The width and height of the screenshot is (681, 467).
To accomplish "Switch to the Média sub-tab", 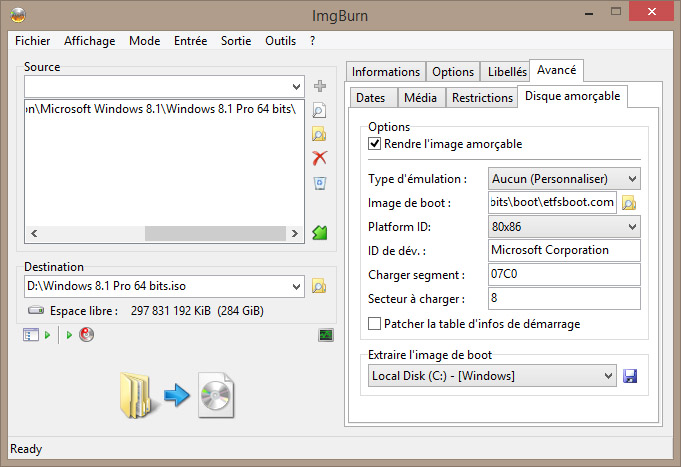I will (x=420, y=98).
